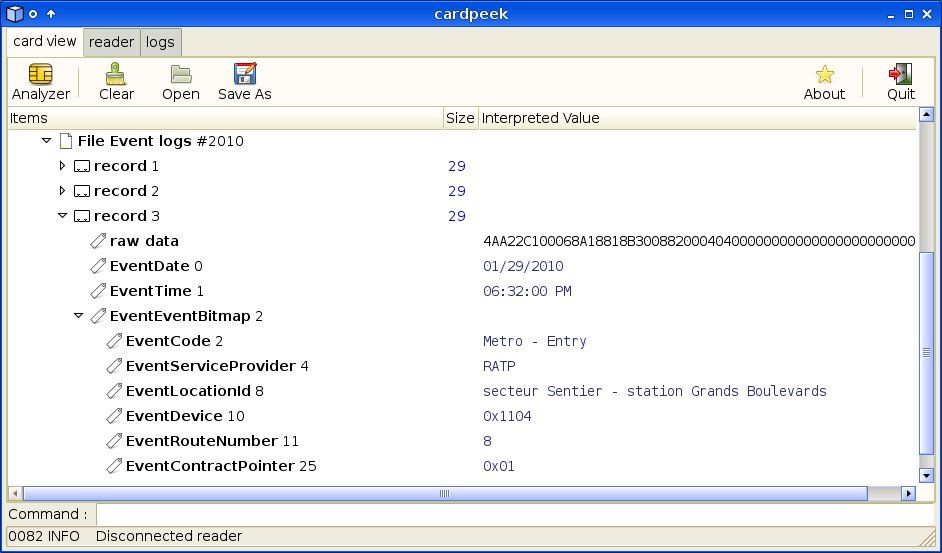Click the Save As disk icon
The image size is (942, 553).
(x=245, y=75)
